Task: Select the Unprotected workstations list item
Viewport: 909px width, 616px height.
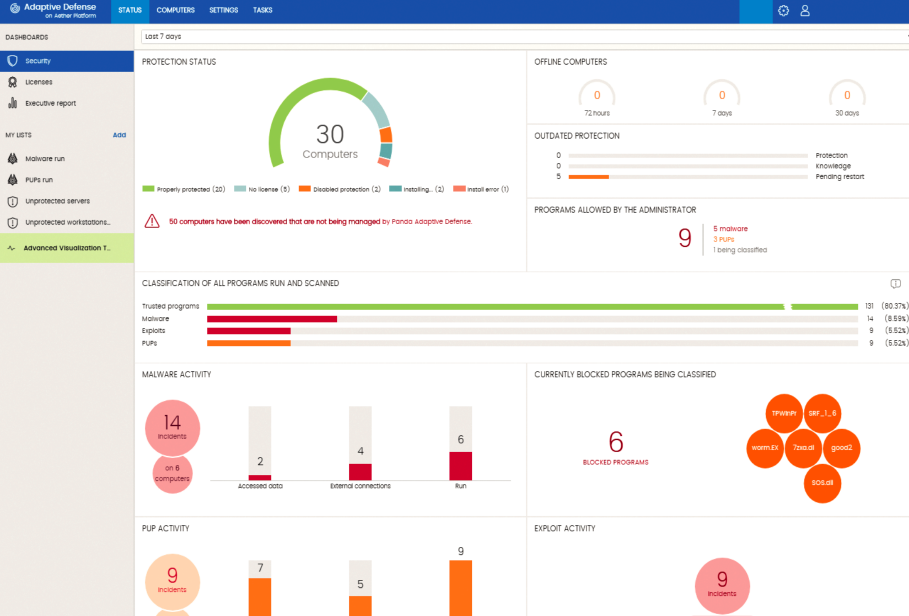Action: click(67, 223)
